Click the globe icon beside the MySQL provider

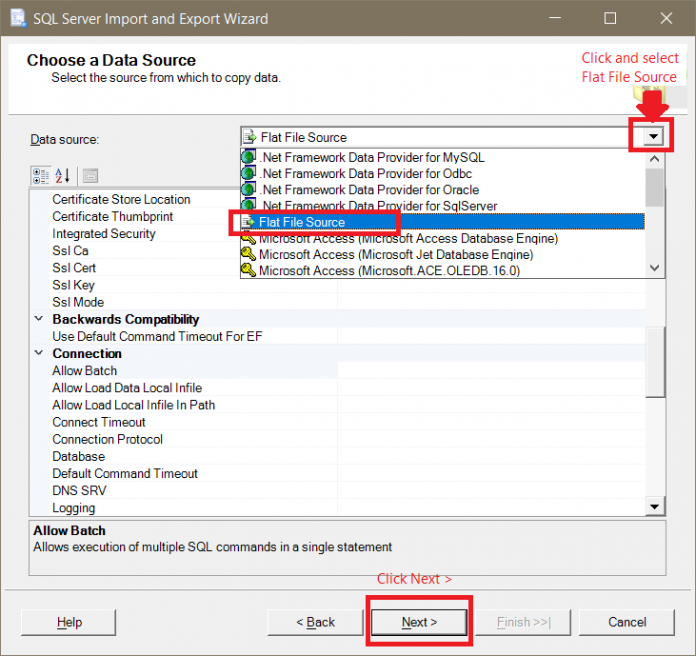click(x=249, y=157)
